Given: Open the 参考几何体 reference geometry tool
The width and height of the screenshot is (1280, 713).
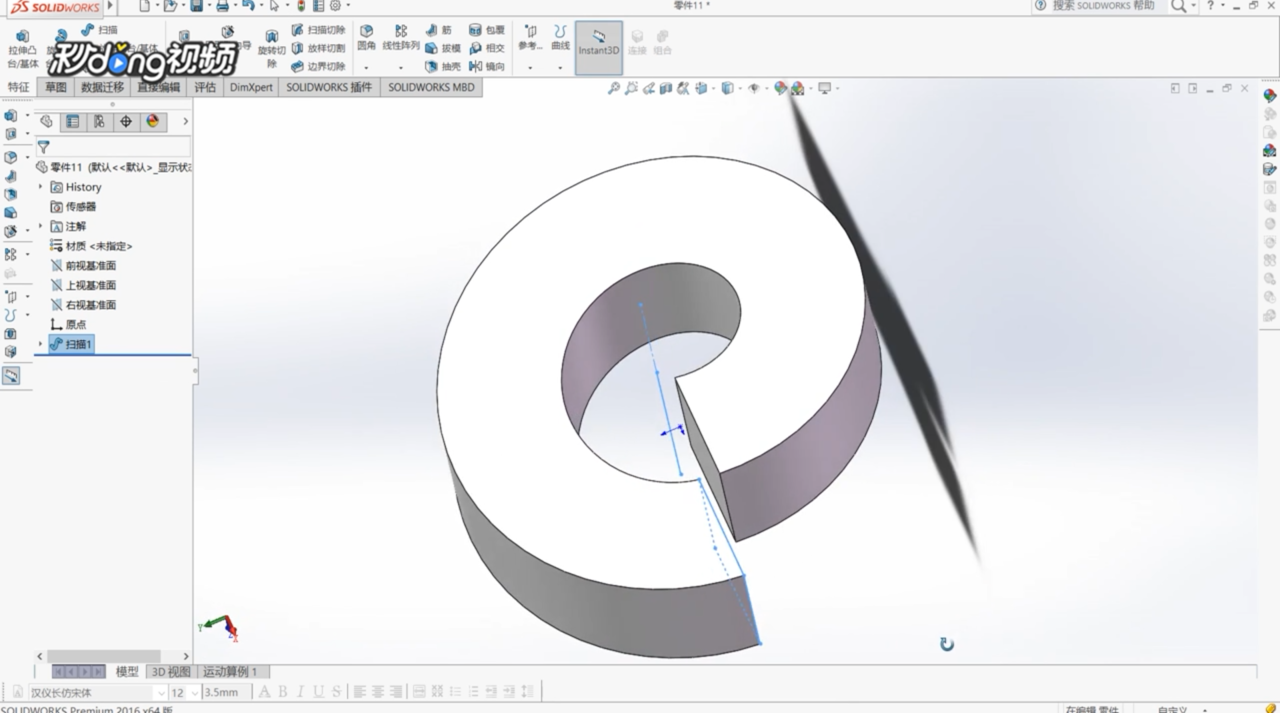Looking at the screenshot, I should (530, 38).
